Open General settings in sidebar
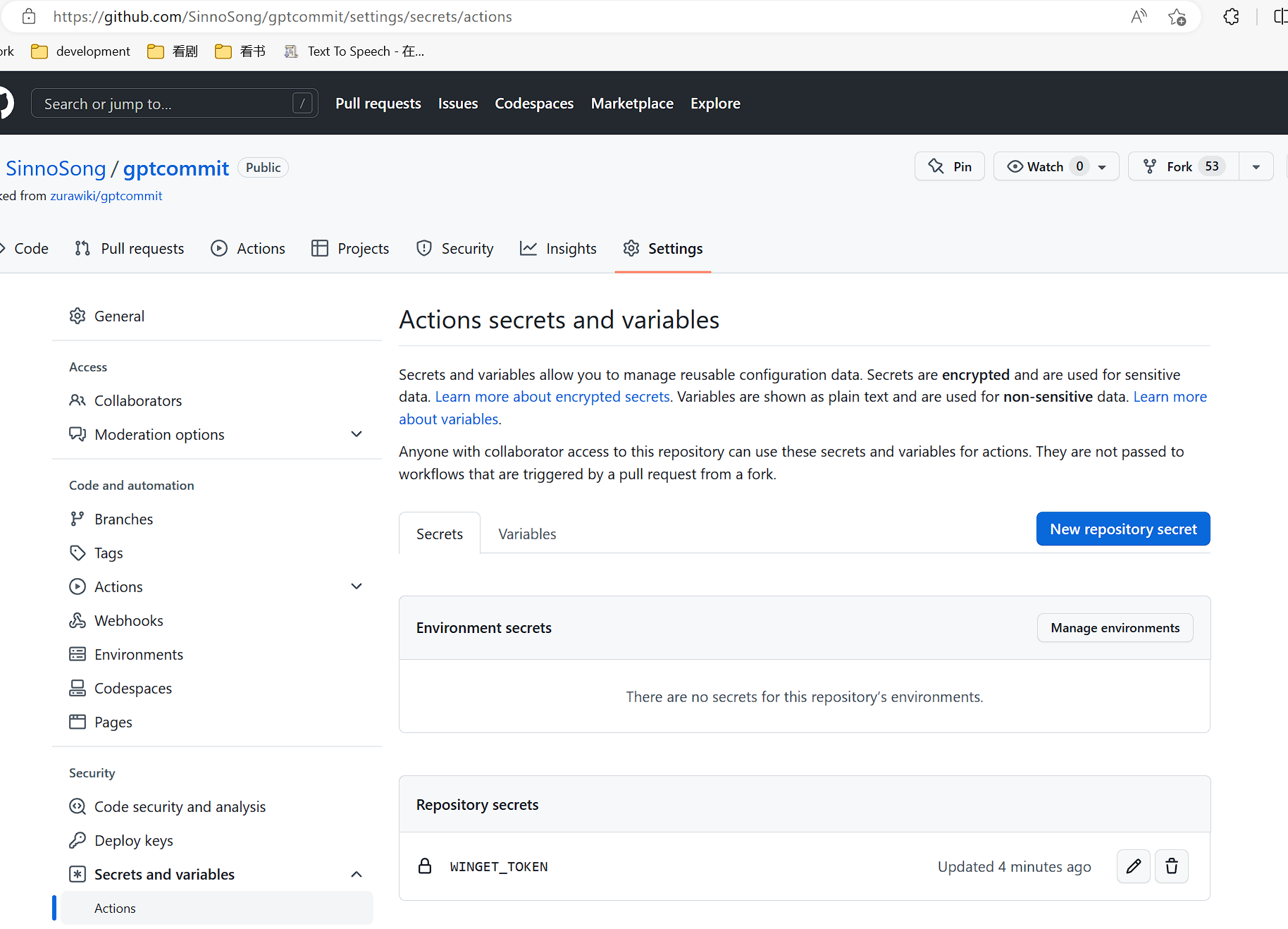Screen dimensions: 1288x929 pyautogui.click(x=217, y=316)
